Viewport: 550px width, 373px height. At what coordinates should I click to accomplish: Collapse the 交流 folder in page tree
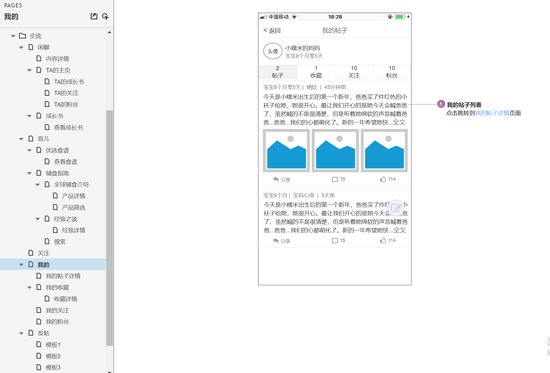13,36
